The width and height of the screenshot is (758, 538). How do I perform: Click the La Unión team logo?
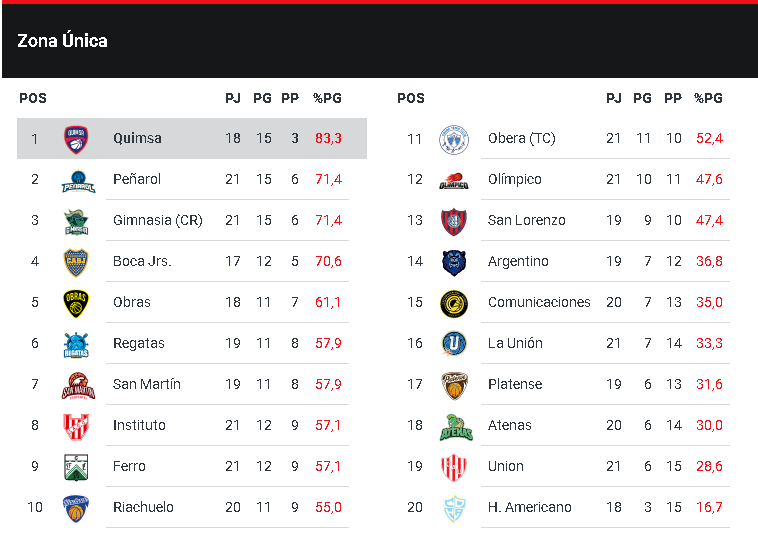click(x=454, y=344)
